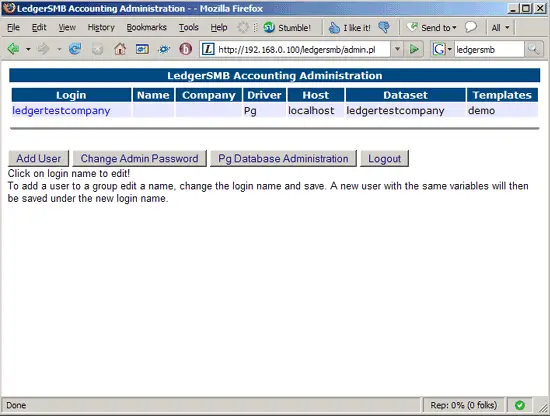
Task: Click the StumbleUpon Stumble! button
Action: tap(287, 27)
